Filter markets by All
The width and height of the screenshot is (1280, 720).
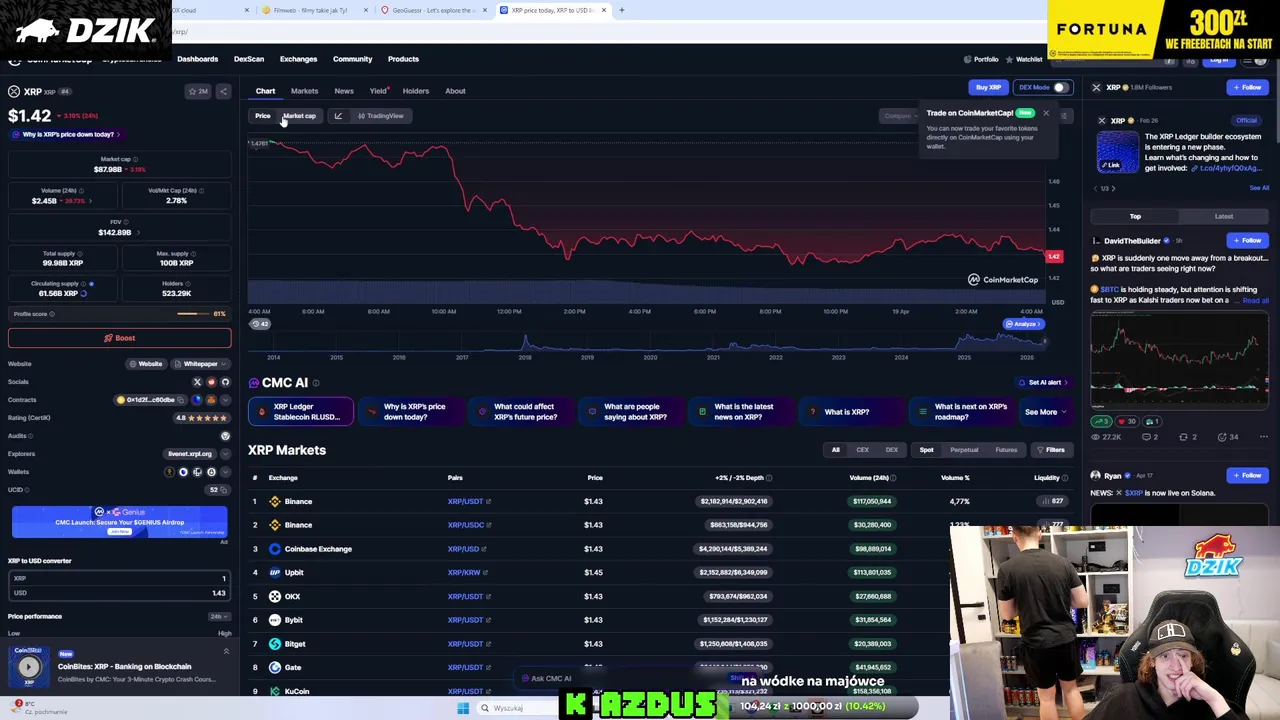836,450
